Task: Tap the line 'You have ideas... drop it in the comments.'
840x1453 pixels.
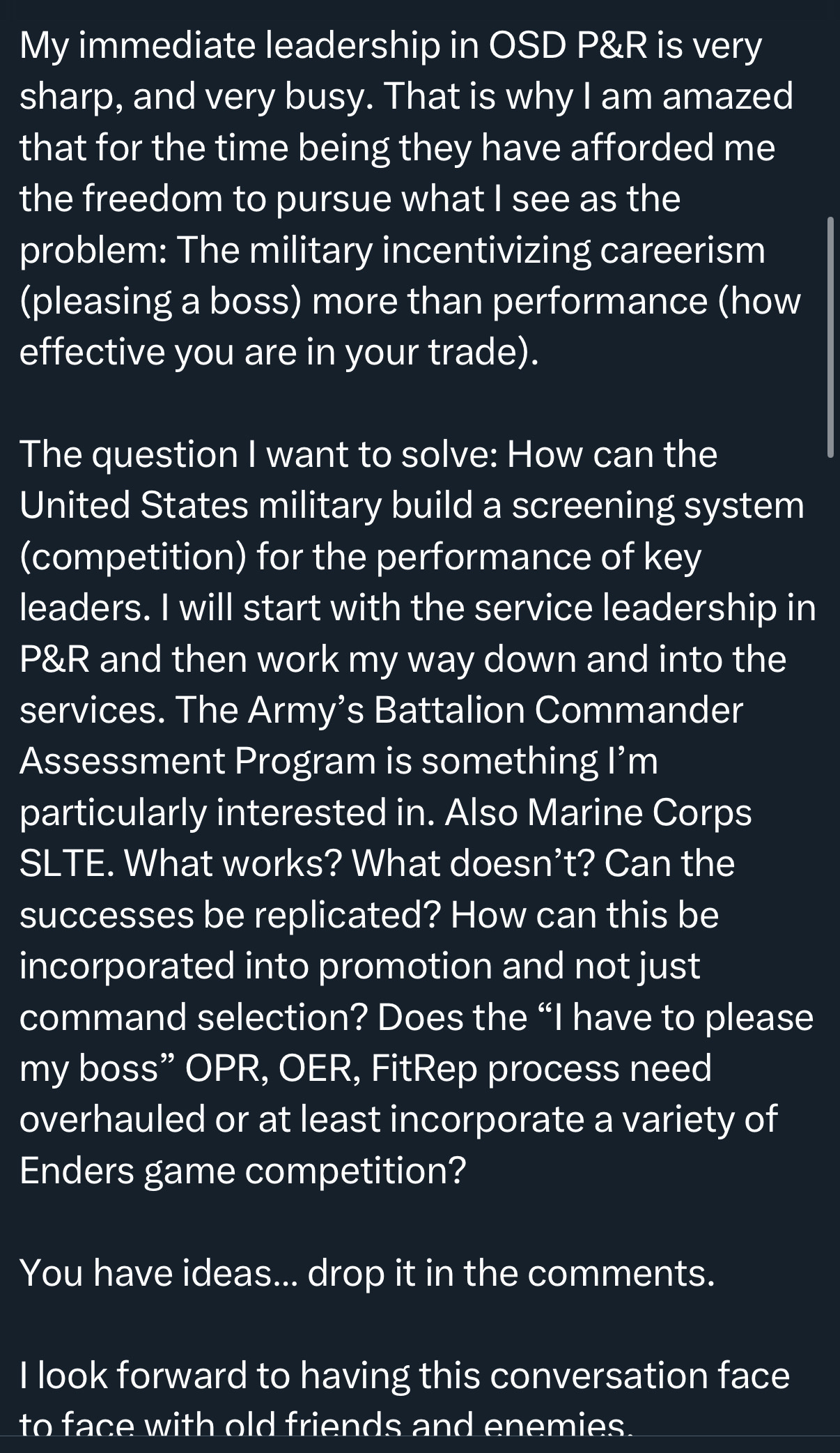Action: click(x=367, y=1273)
